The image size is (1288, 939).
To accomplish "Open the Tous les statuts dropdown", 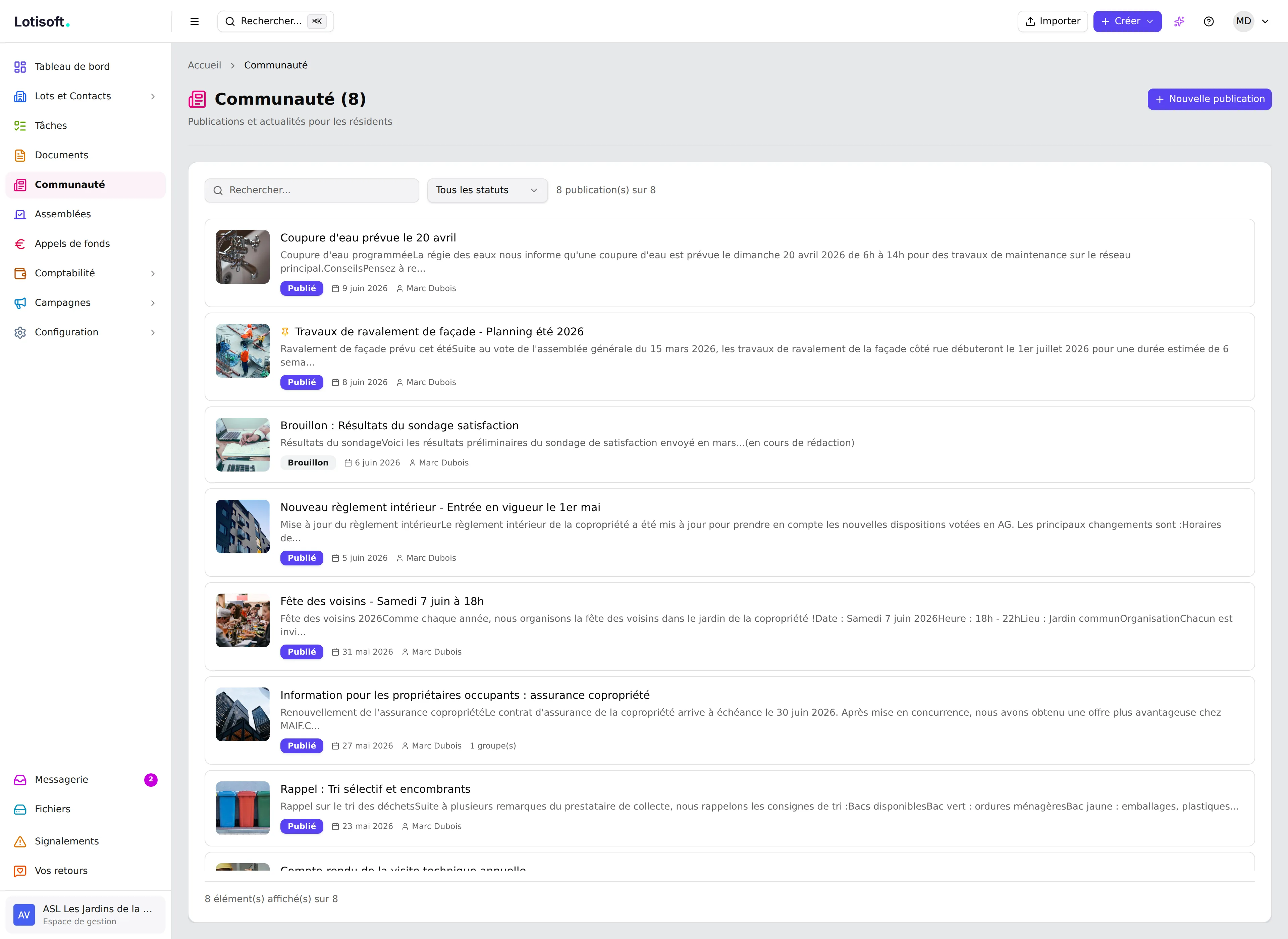I will [x=487, y=190].
